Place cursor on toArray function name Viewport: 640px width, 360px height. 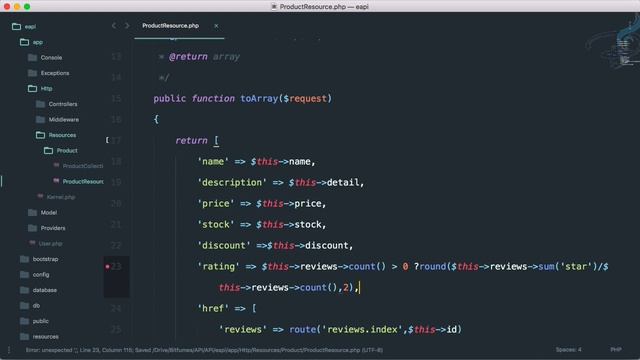[x=259, y=99]
